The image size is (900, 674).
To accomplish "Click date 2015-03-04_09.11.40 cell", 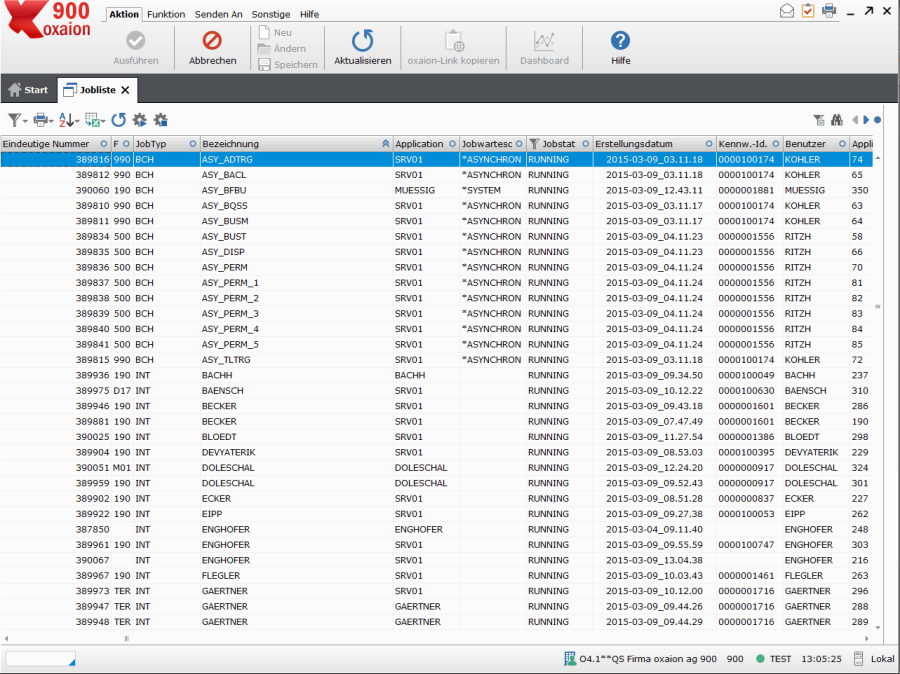I will 654,529.
